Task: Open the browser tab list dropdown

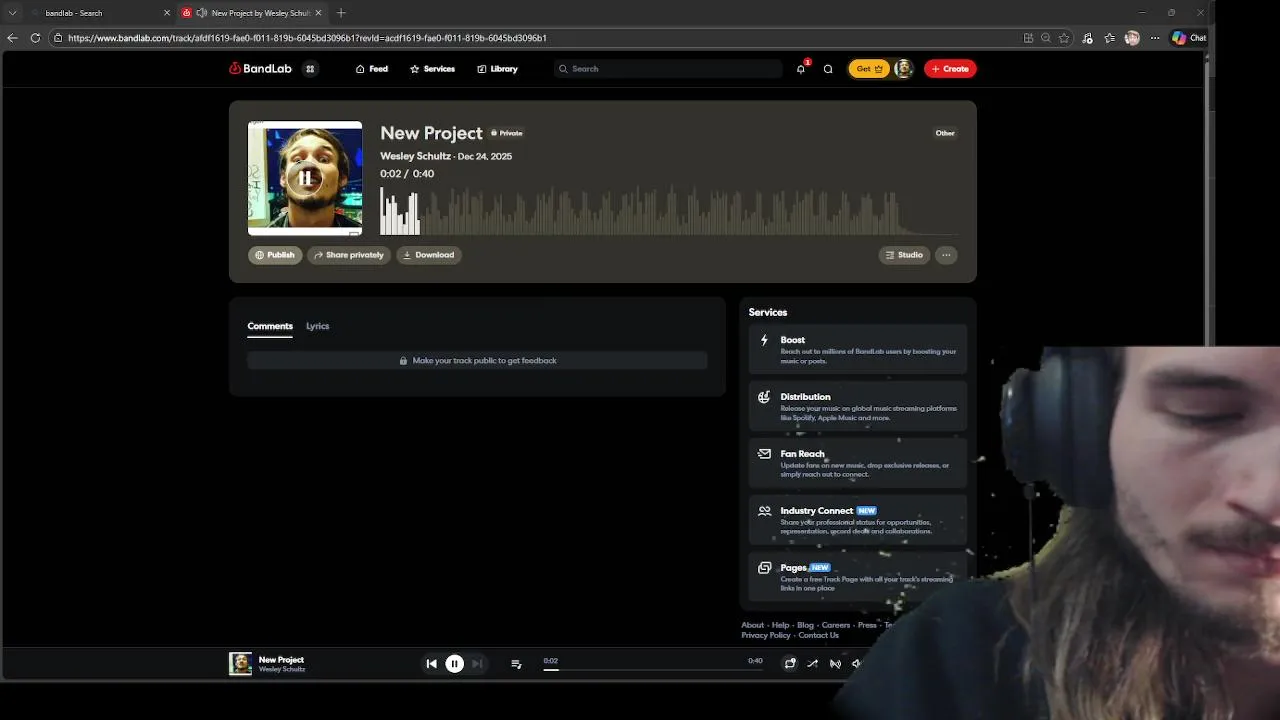Action: 12,13
